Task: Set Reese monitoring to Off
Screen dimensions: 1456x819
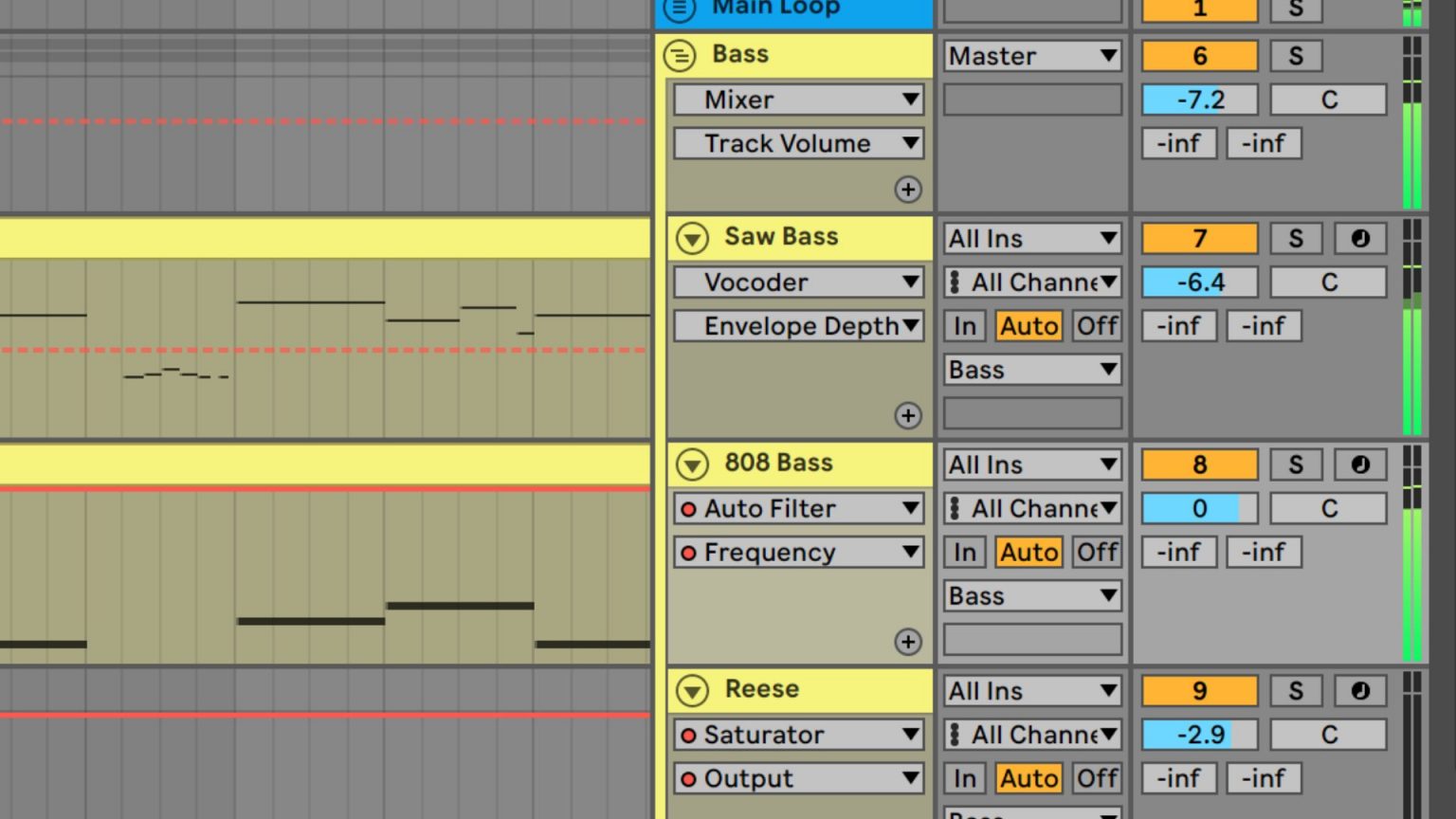Action: click(x=1096, y=778)
